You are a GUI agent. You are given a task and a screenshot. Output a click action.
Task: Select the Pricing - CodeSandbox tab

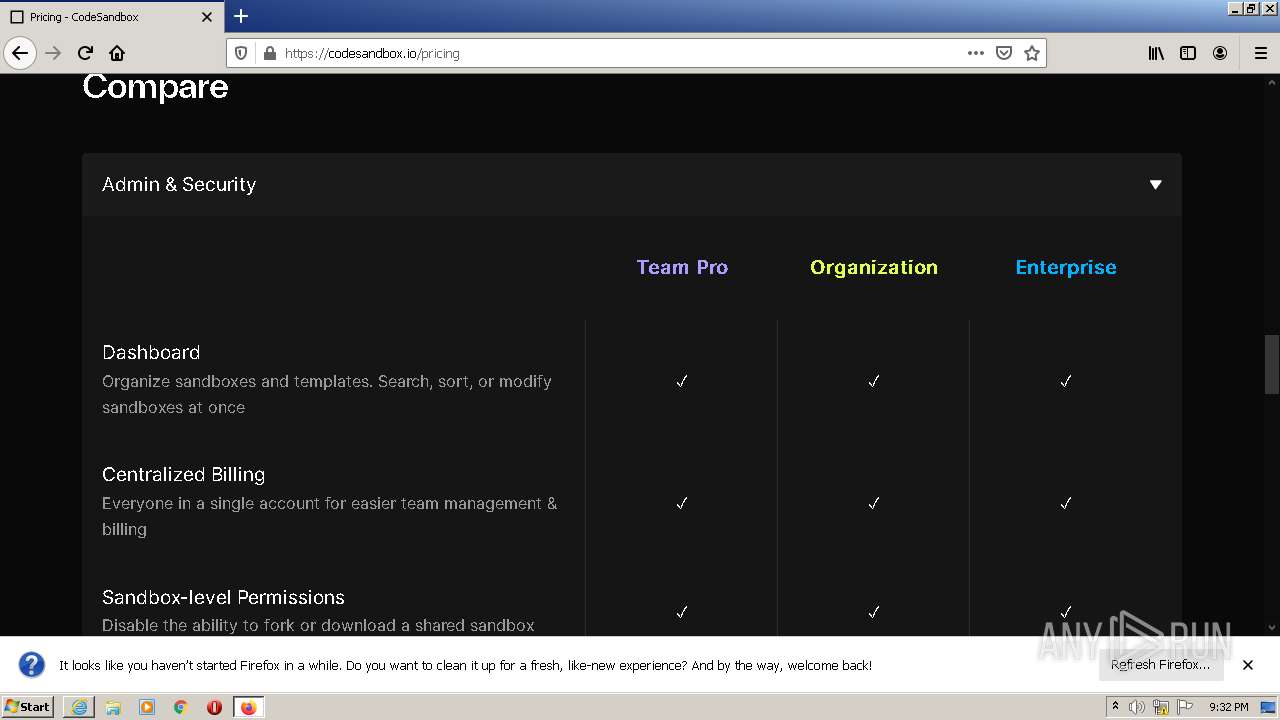coord(111,17)
